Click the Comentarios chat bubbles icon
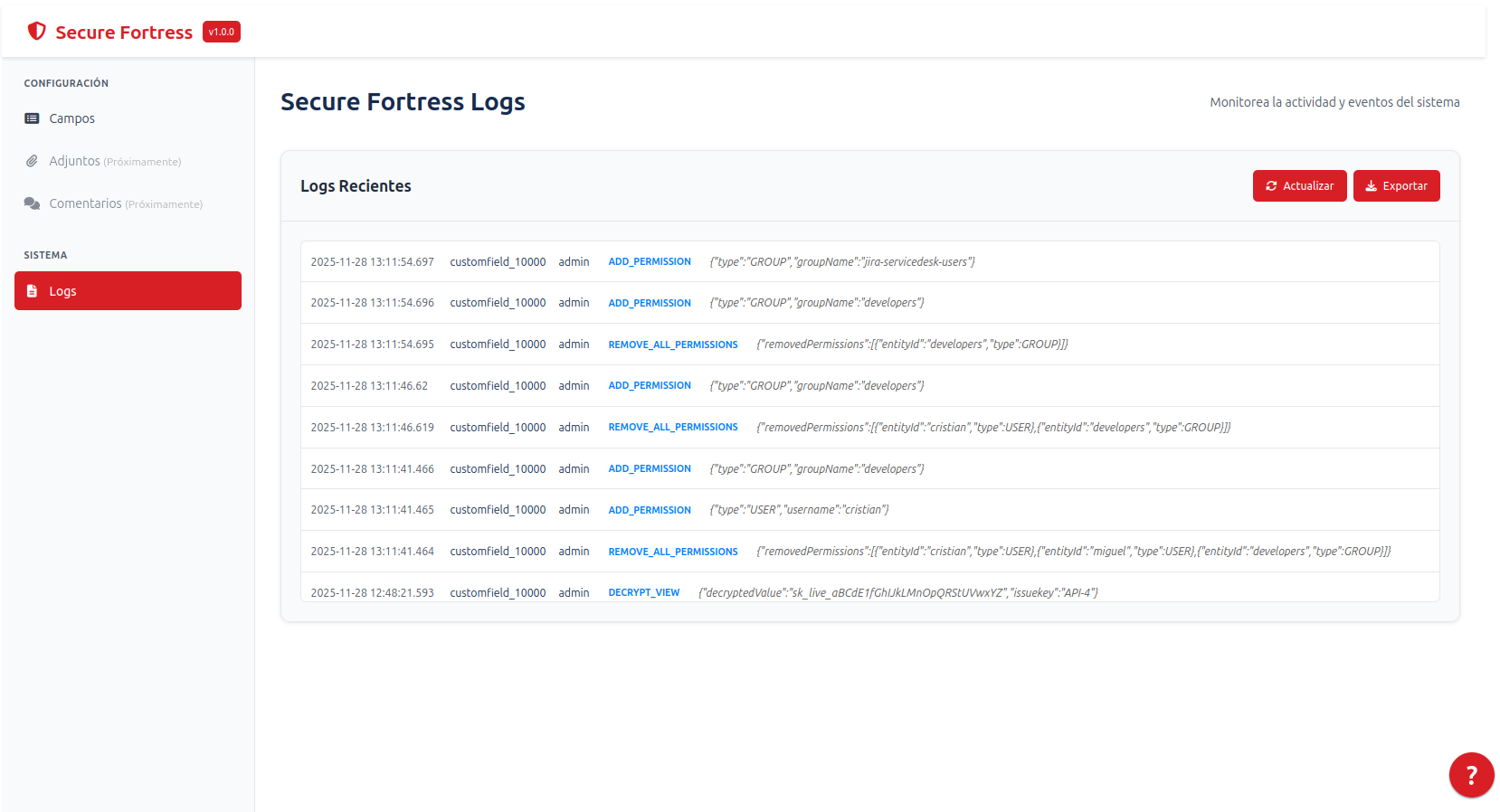This screenshot has height=812, width=1500. (32, 203)
